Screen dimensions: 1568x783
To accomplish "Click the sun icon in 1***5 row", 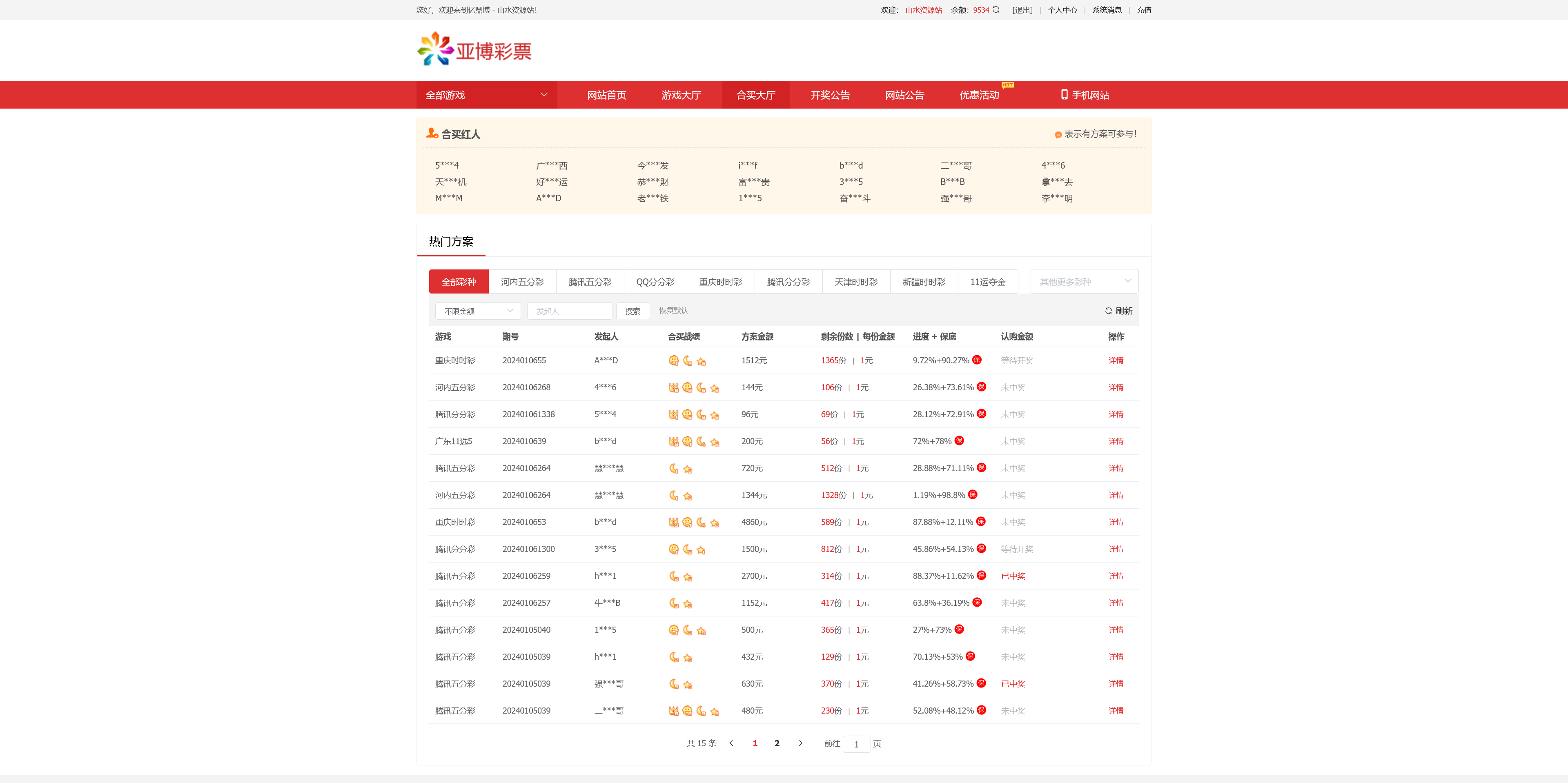I will point(673,630).
